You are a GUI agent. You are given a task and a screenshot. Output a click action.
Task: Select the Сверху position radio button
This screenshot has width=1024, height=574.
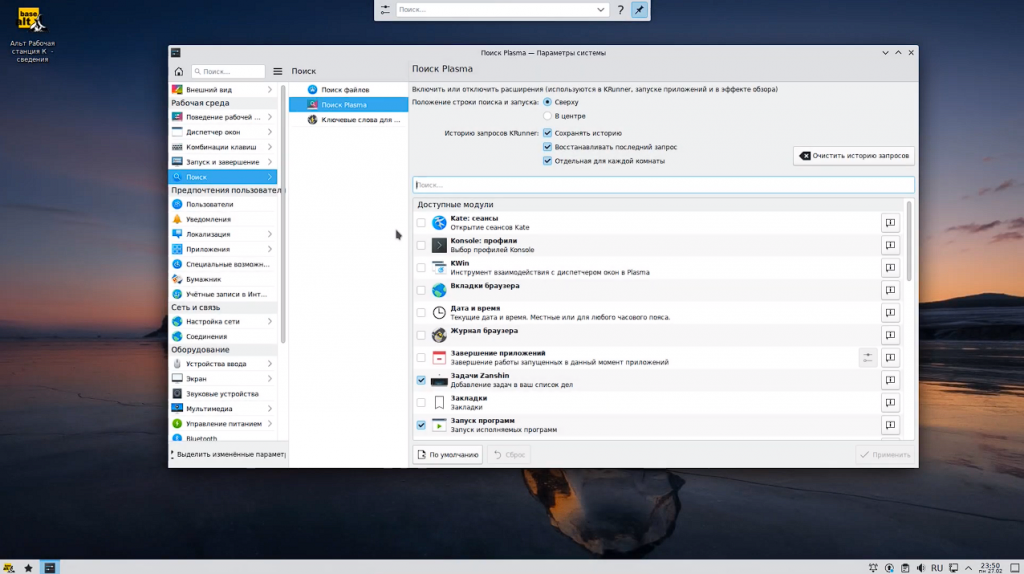[x=547, y=102]
